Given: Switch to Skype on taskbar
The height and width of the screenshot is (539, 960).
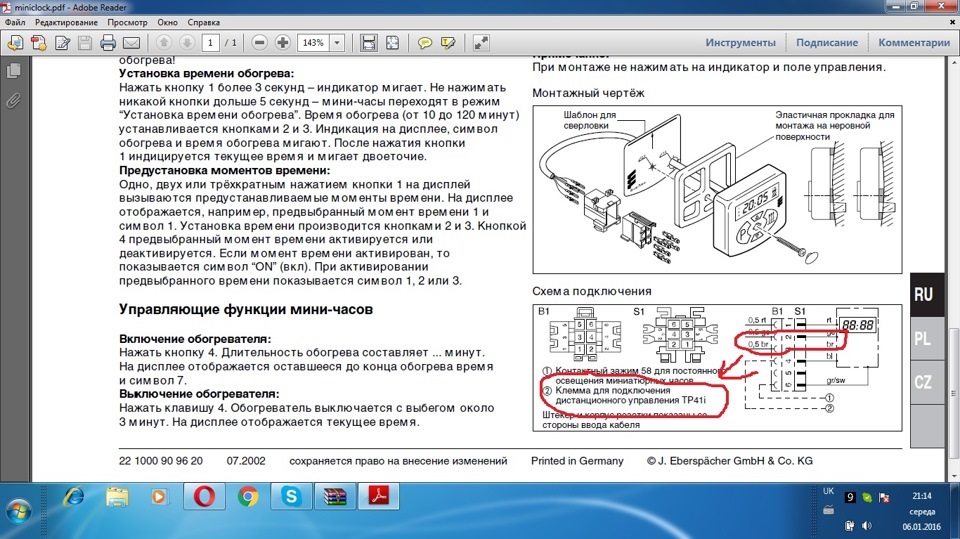Looking at the screenshot, I should coord(291,496).
